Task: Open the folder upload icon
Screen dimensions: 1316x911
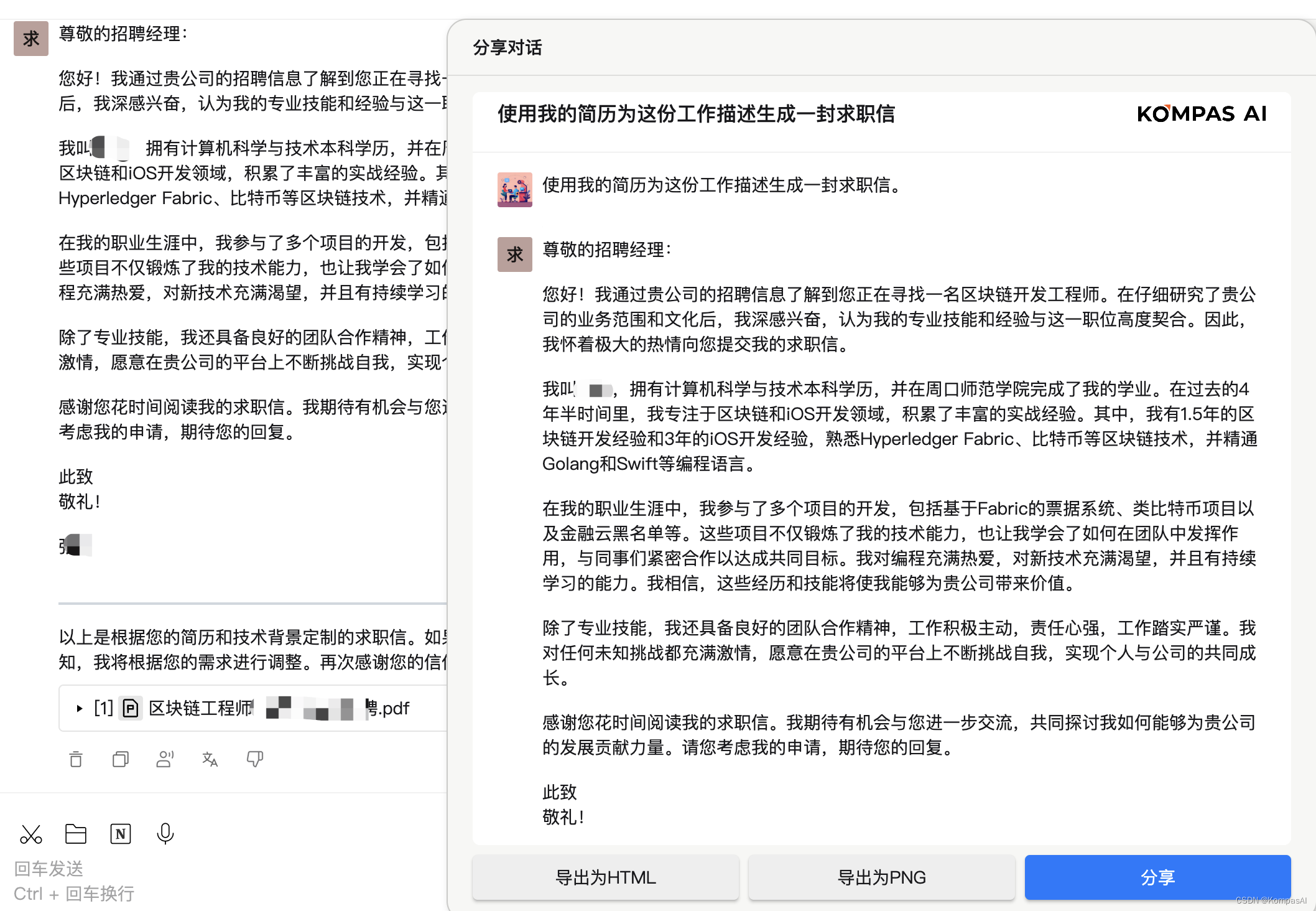Action: 76,834
